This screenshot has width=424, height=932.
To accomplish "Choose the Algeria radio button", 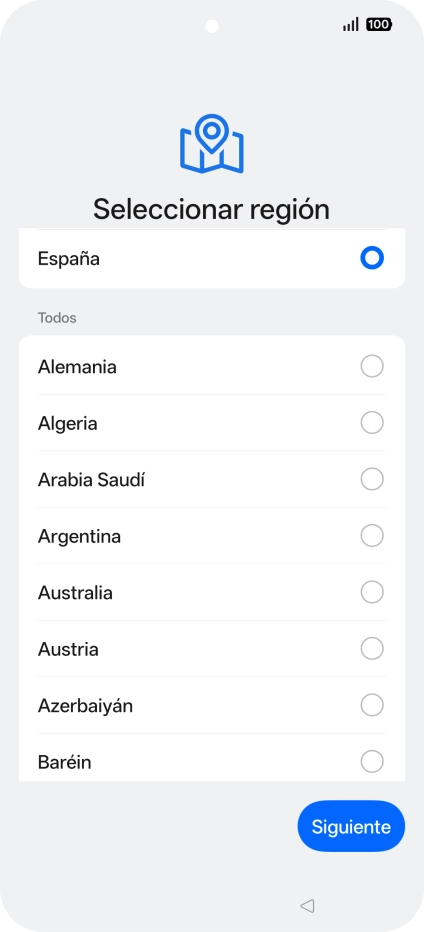I will point(372,423).
